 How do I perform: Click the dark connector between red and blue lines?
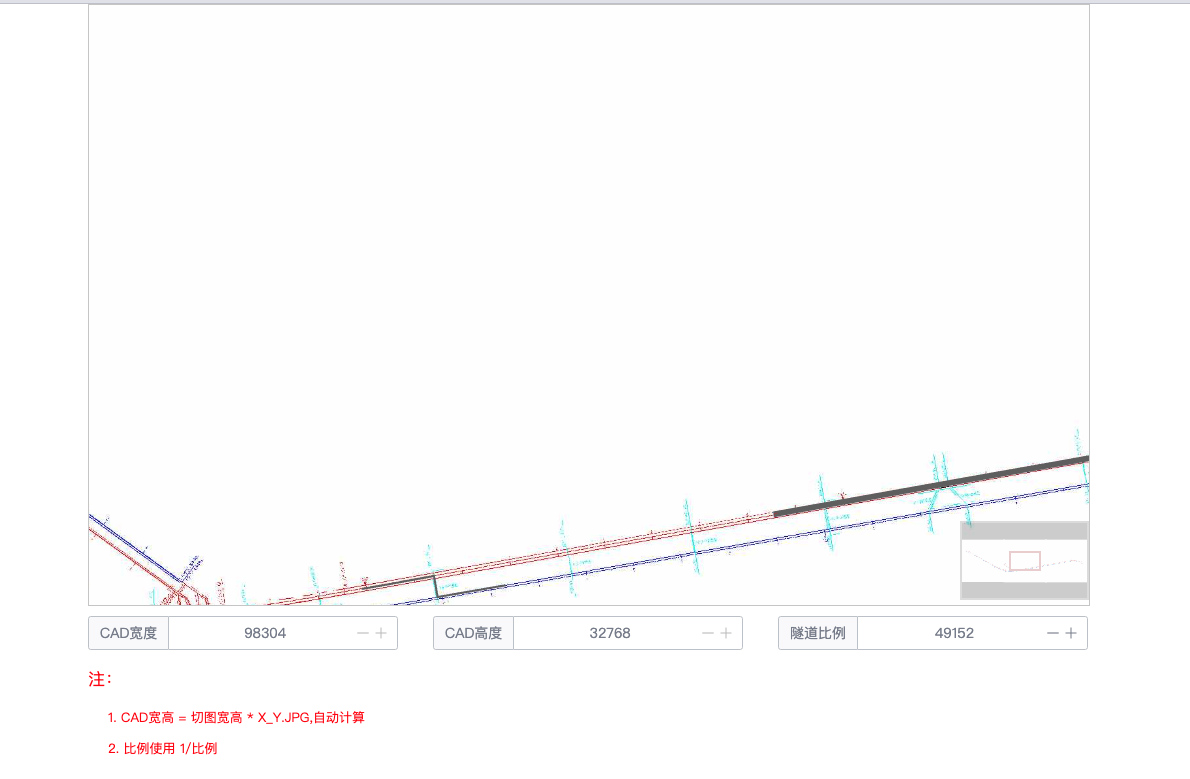(436, 586)
